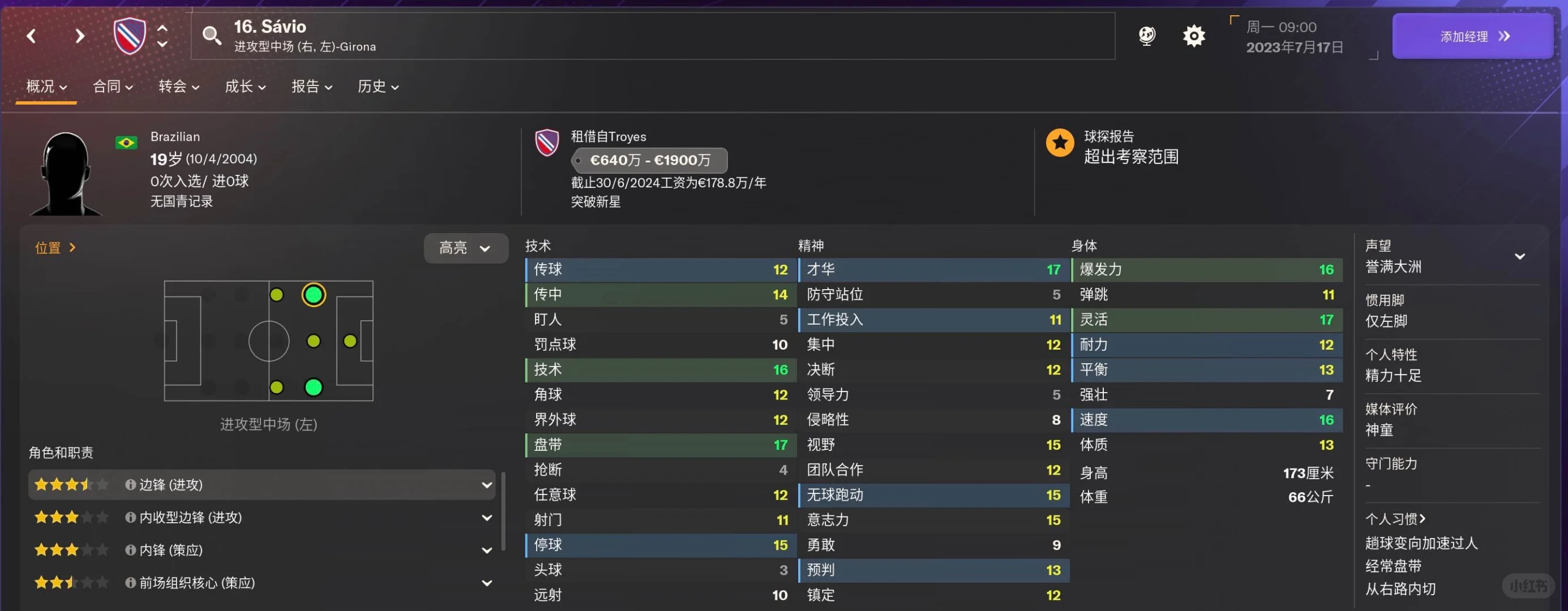Click the 添加经理 add manager button
The width and height of the screenshot is (1568, 611).
click(x=1473, y=37)
